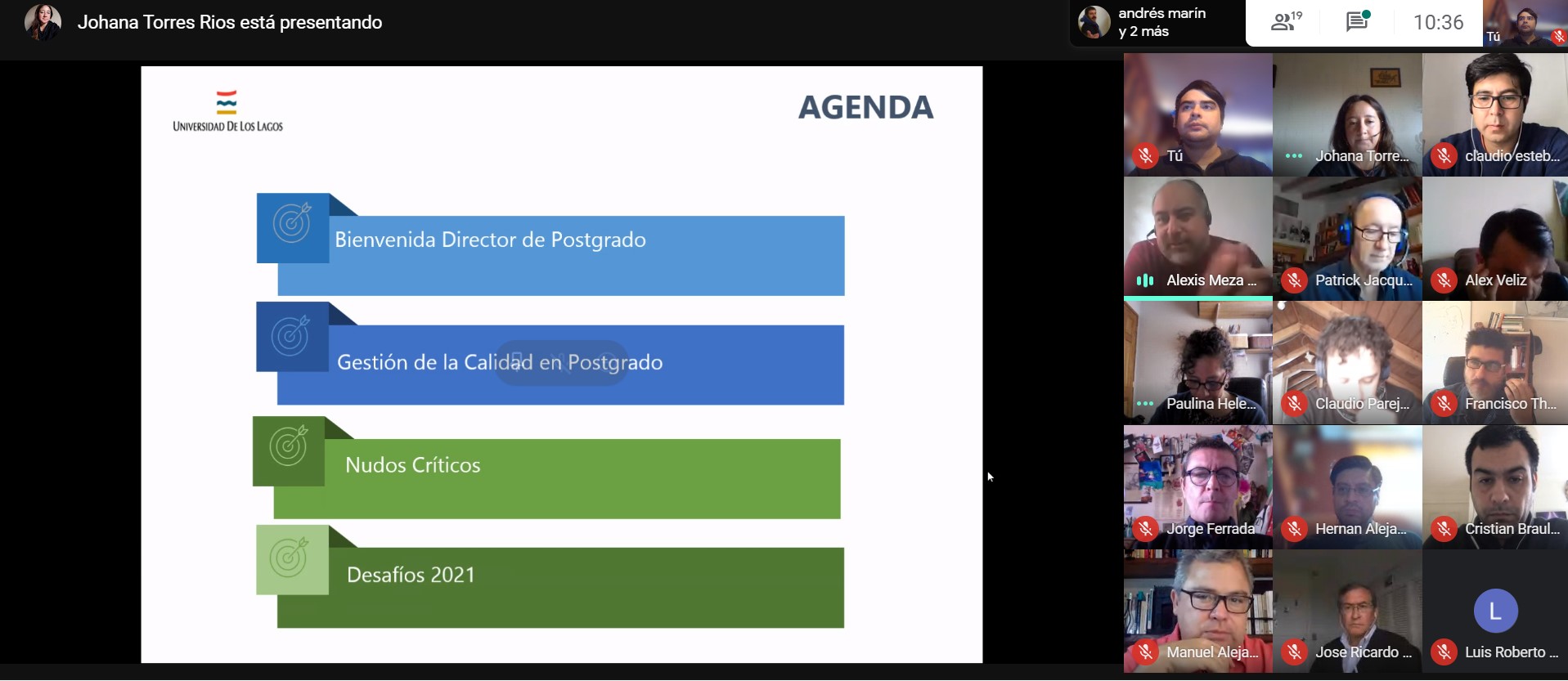Open your self-view thumbnail at top right

coord(1525,23)
